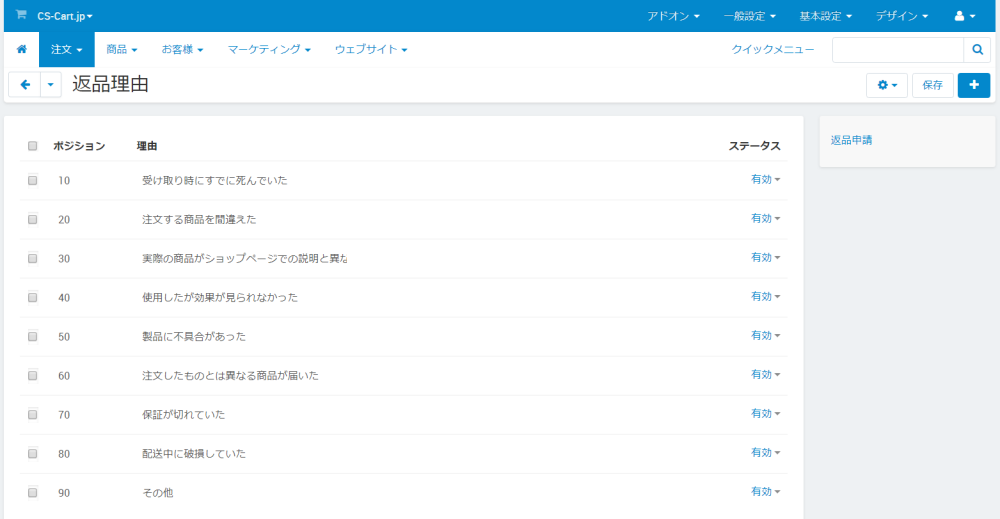Open the user account icon menu
Screen dimensions: 1000x519
tap(965, 16)
